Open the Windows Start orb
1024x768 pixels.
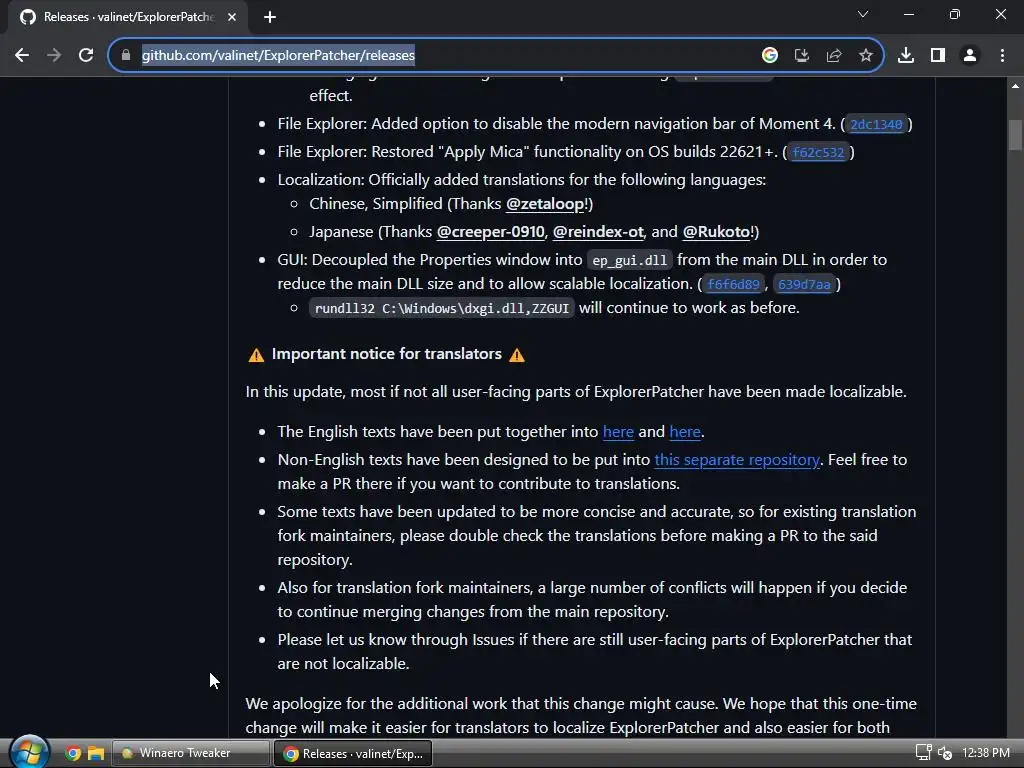coord(29,752)
